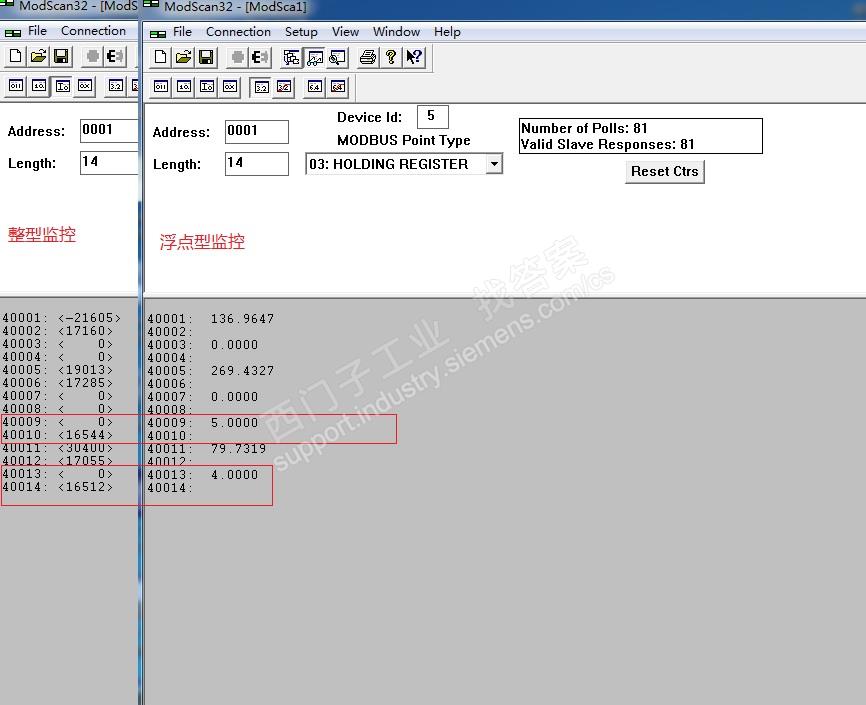Select <16544> value in back window
Viewport: 866px width, 705px height.
(x=85, y=435)
